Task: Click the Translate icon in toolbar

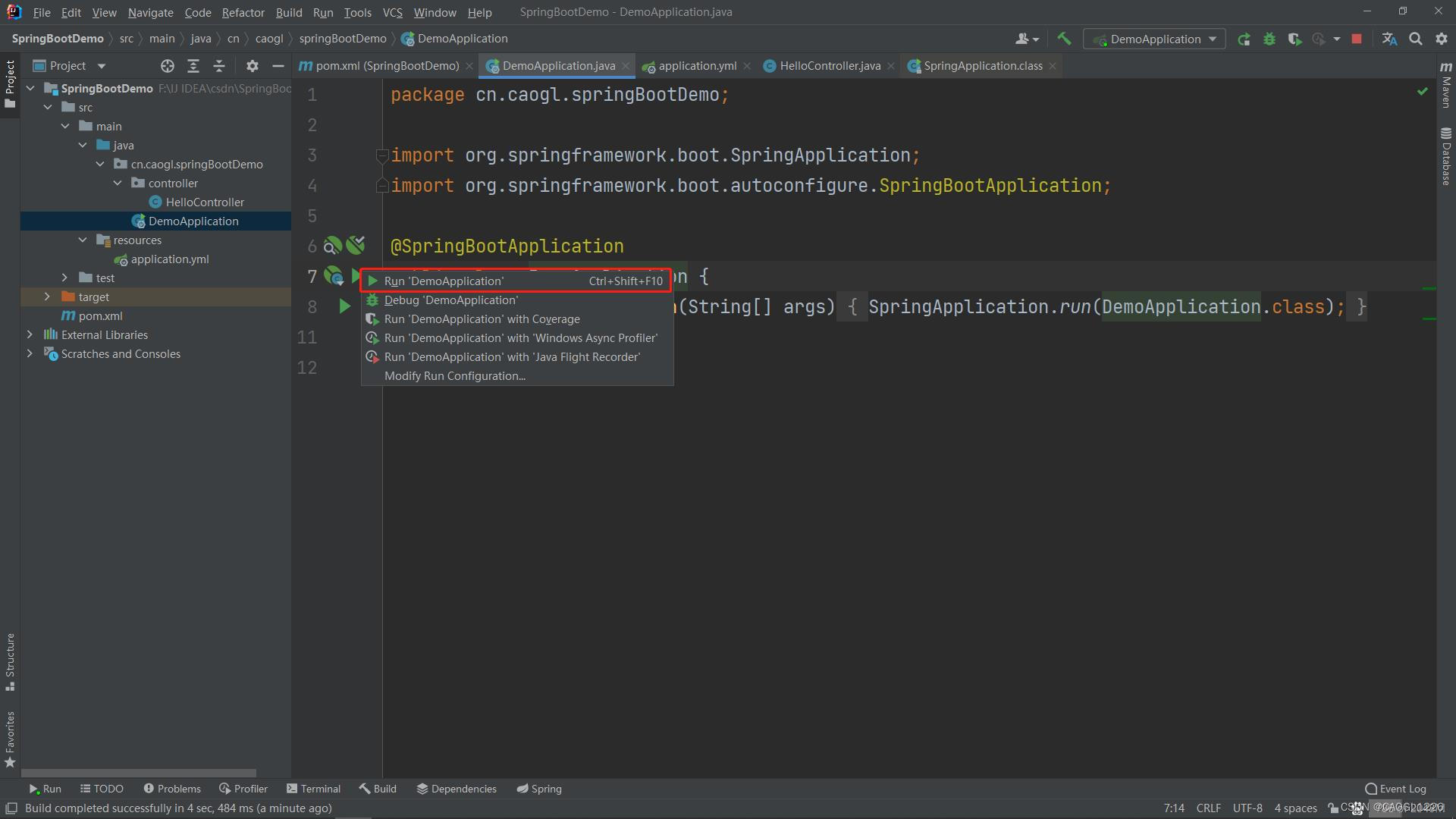Action: coord(1389,39)
